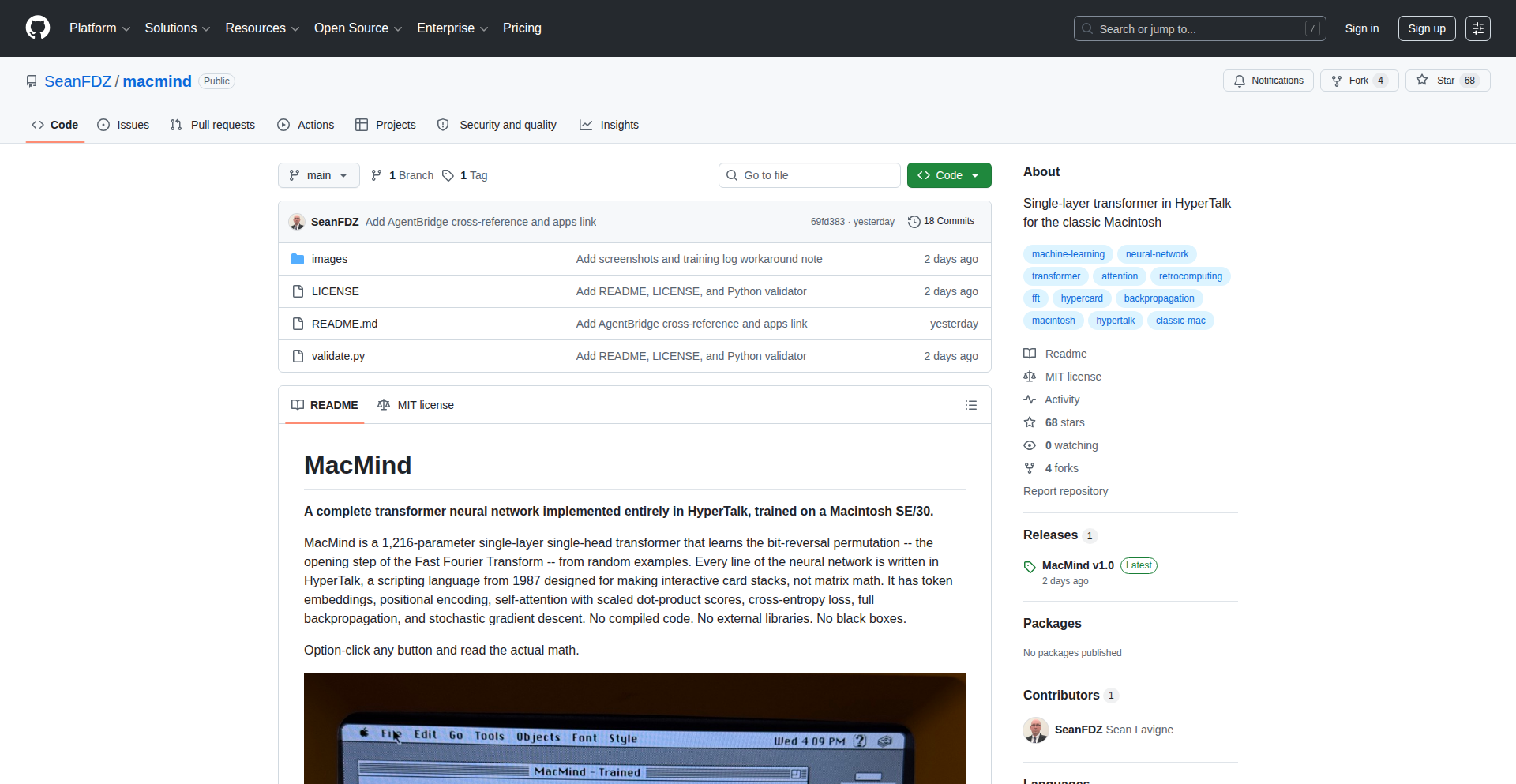Open the validate.py file link
The image size is (1516, 784).
pyautogui.click(x=338, y=356)
